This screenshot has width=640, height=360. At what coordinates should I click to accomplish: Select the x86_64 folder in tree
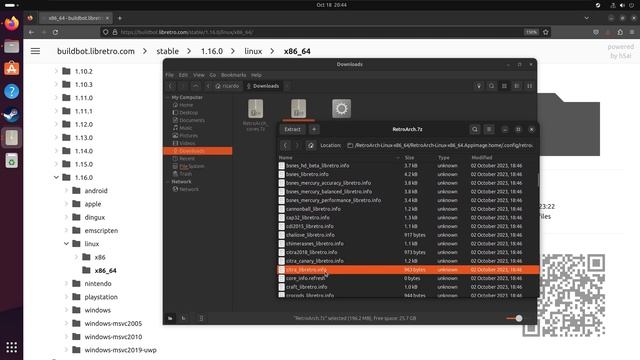click(105, 270)
